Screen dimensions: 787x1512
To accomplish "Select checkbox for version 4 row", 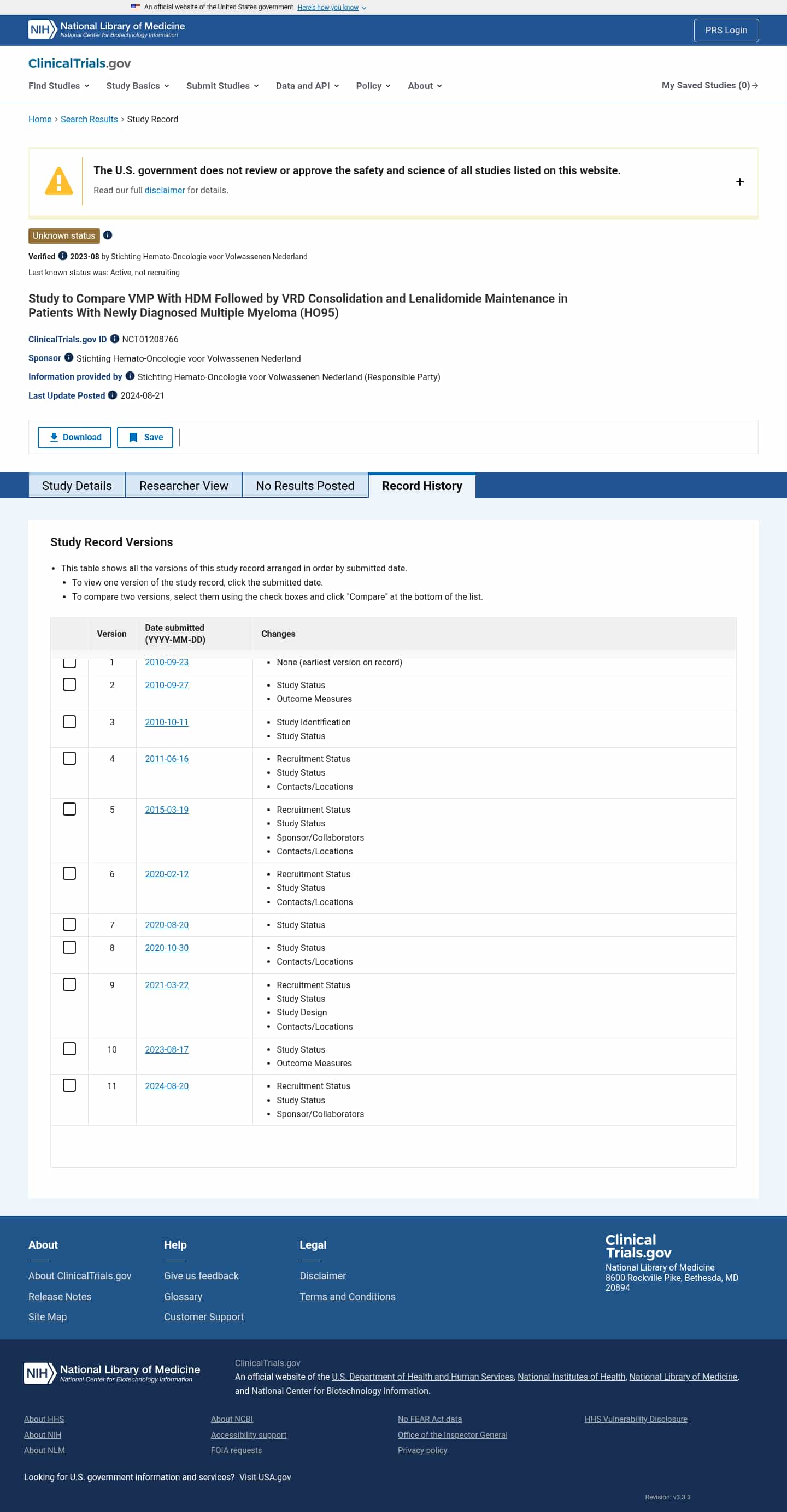I will click(x=69, y=758).
